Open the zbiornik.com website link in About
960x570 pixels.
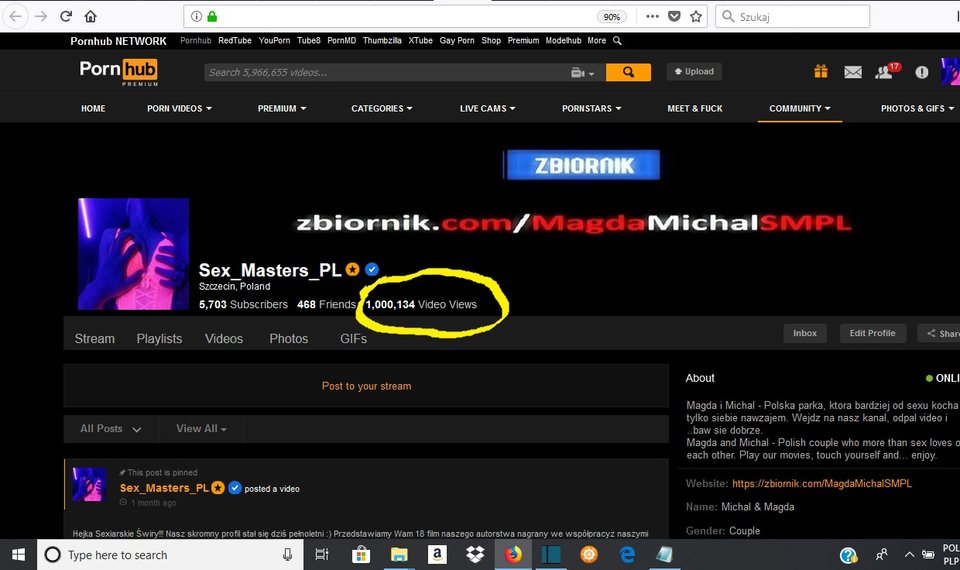point(822,484)
